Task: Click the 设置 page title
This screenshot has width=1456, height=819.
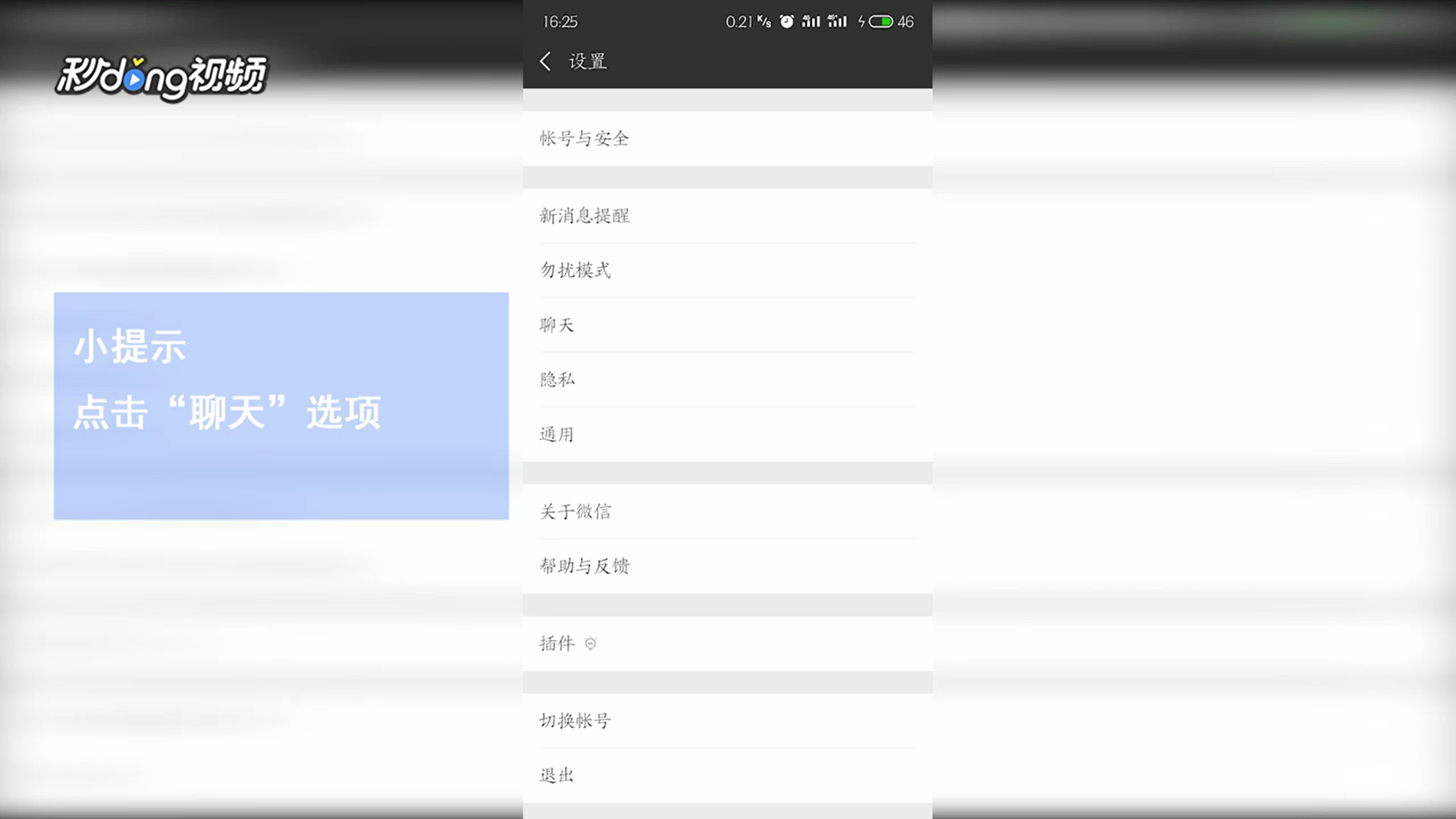Action: 588,61
